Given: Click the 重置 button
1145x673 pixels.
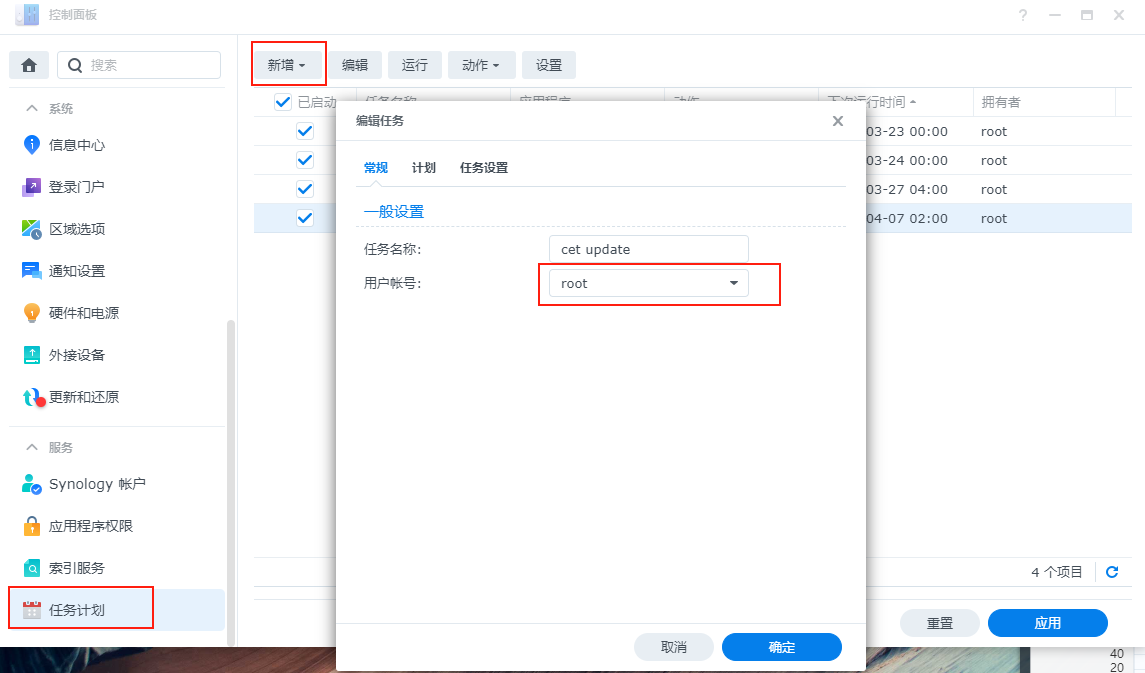Looking at the screenshot, I should pos(940,623).
